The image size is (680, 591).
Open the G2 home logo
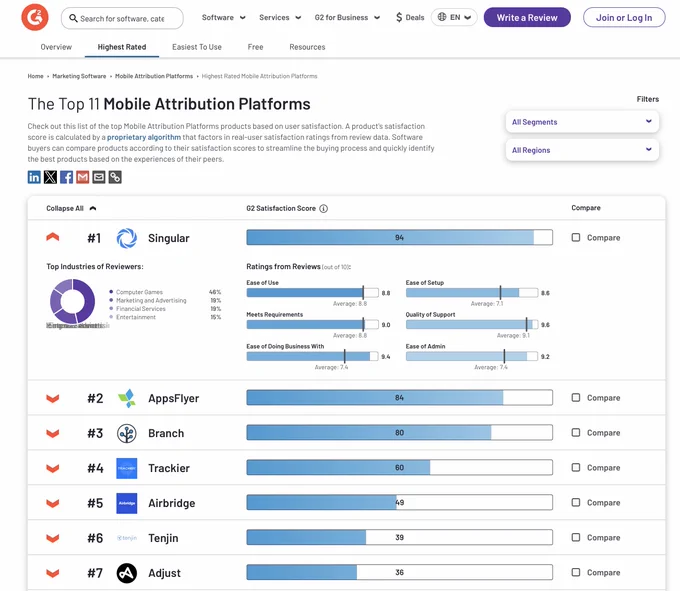35,17
